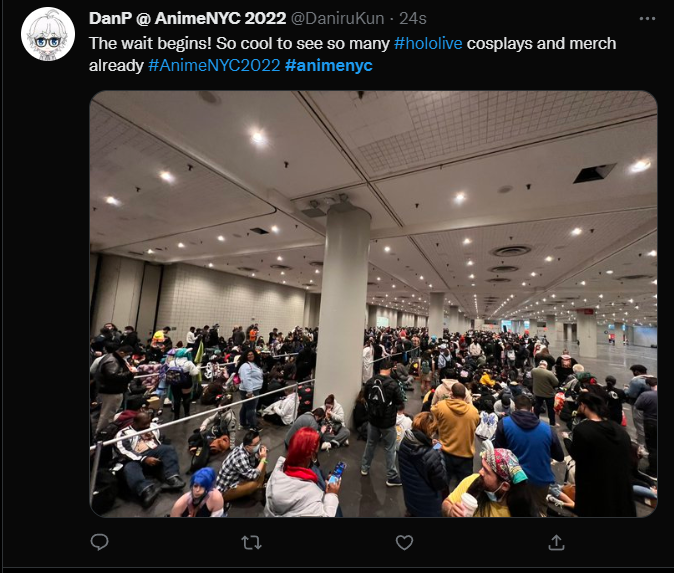Open the 24s timestamp of the tweet
The image size is (674, 573).
[x=413, y=18]
